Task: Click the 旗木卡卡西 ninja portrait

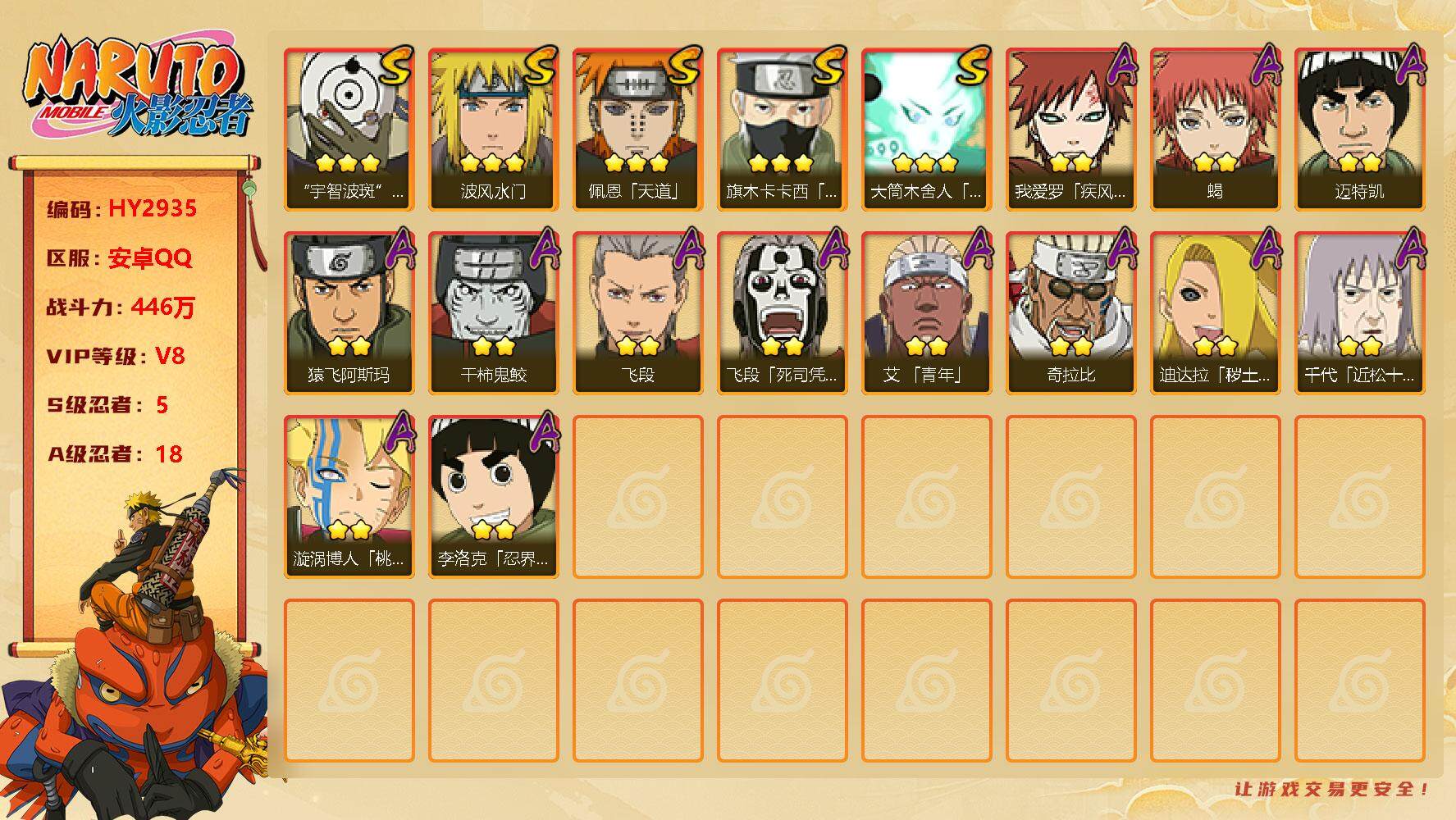Action: click(x=782, y=130)
